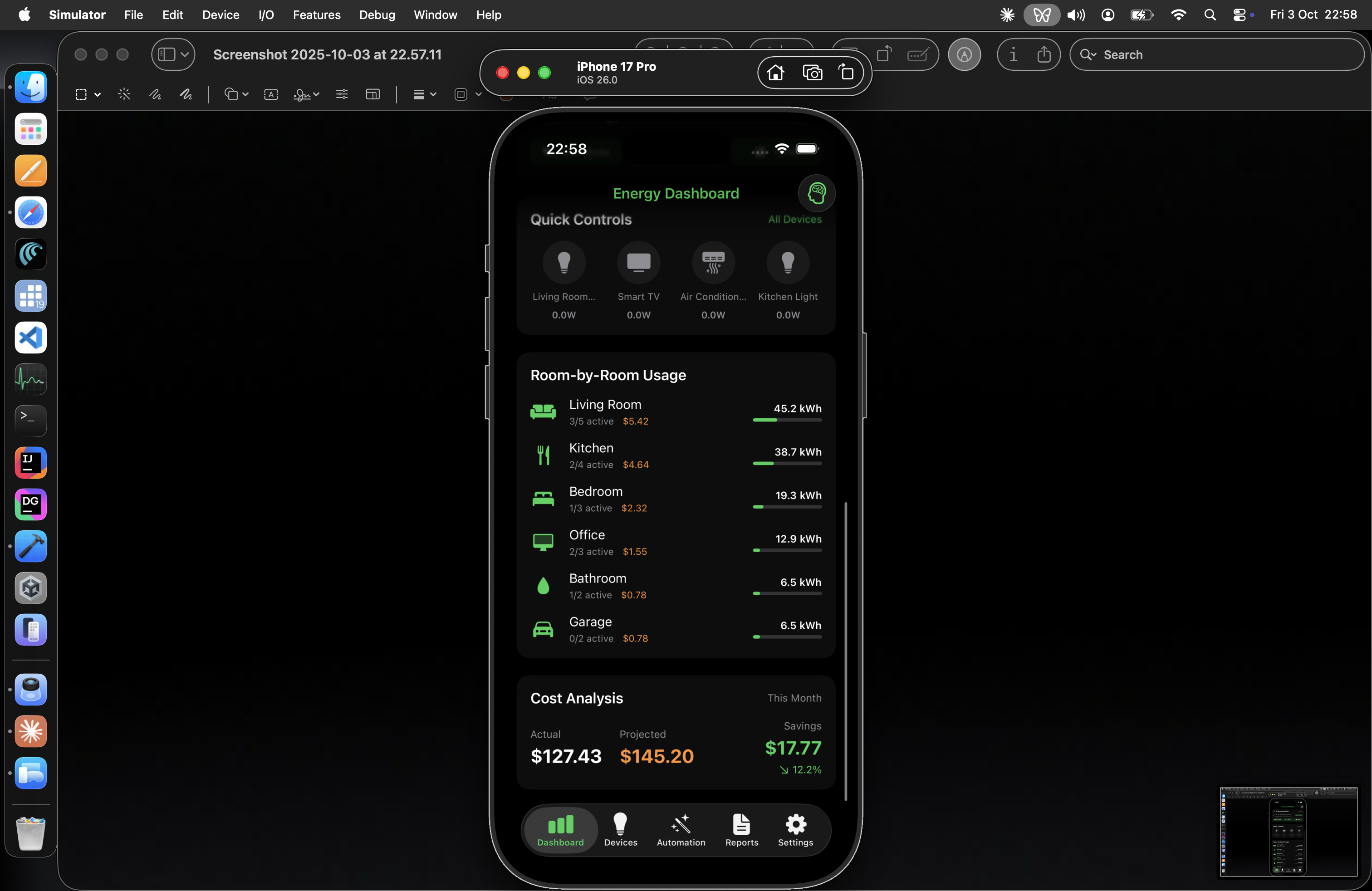Rotate the simulator device
Image resolution: width=1372 pixels, height=891 pixels.
[846, 73]
